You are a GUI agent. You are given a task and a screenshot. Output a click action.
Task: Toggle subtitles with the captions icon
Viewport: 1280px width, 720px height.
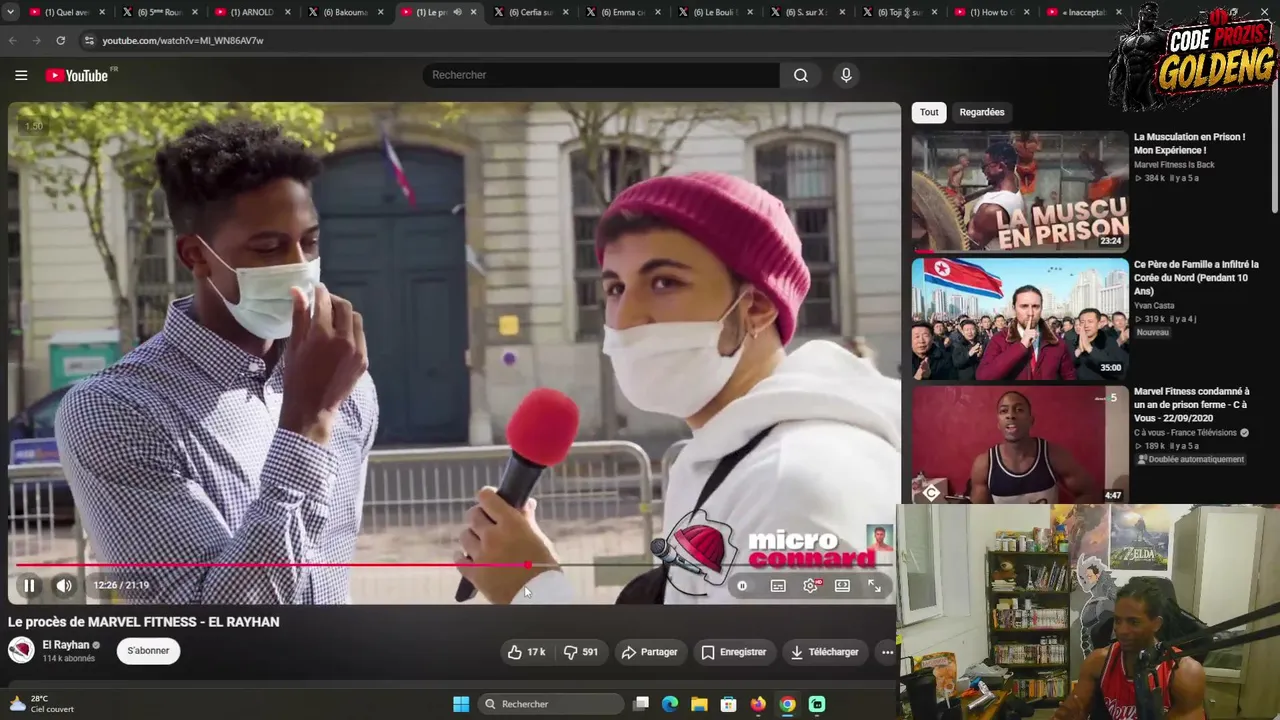pos(778,586)
